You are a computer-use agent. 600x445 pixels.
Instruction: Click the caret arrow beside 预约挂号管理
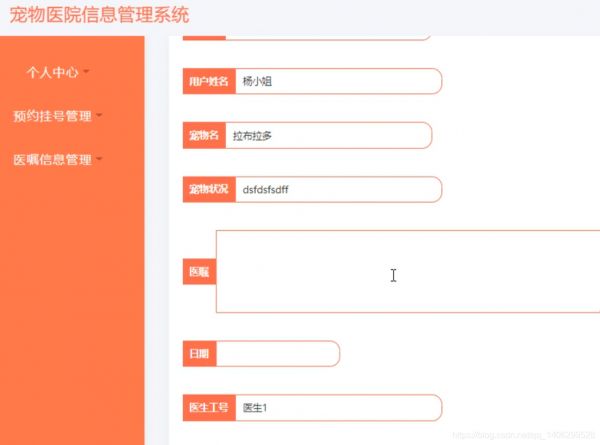[x=99, y=115]
